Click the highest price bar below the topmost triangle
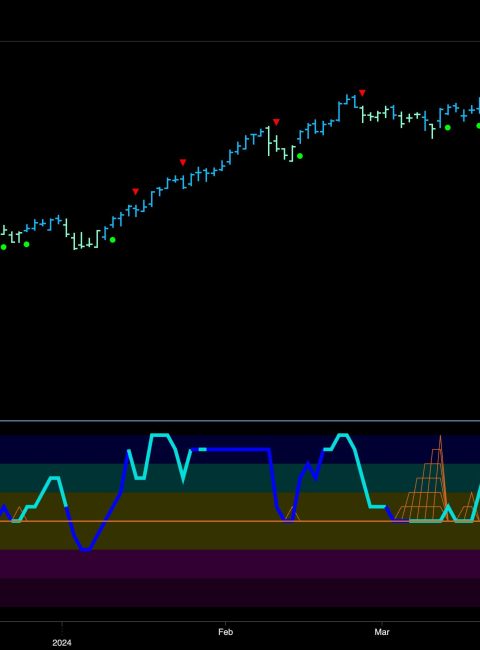The width and height of the screenshot is (480, 650). [x=354, y=100]
